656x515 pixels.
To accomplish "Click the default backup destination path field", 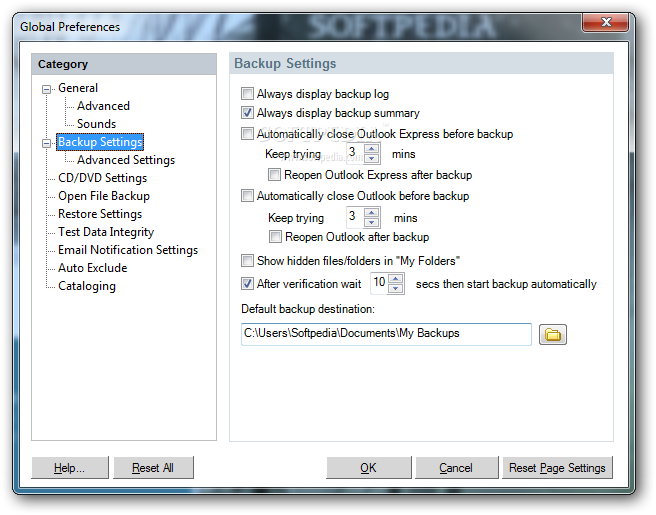I will pos(386,334).
